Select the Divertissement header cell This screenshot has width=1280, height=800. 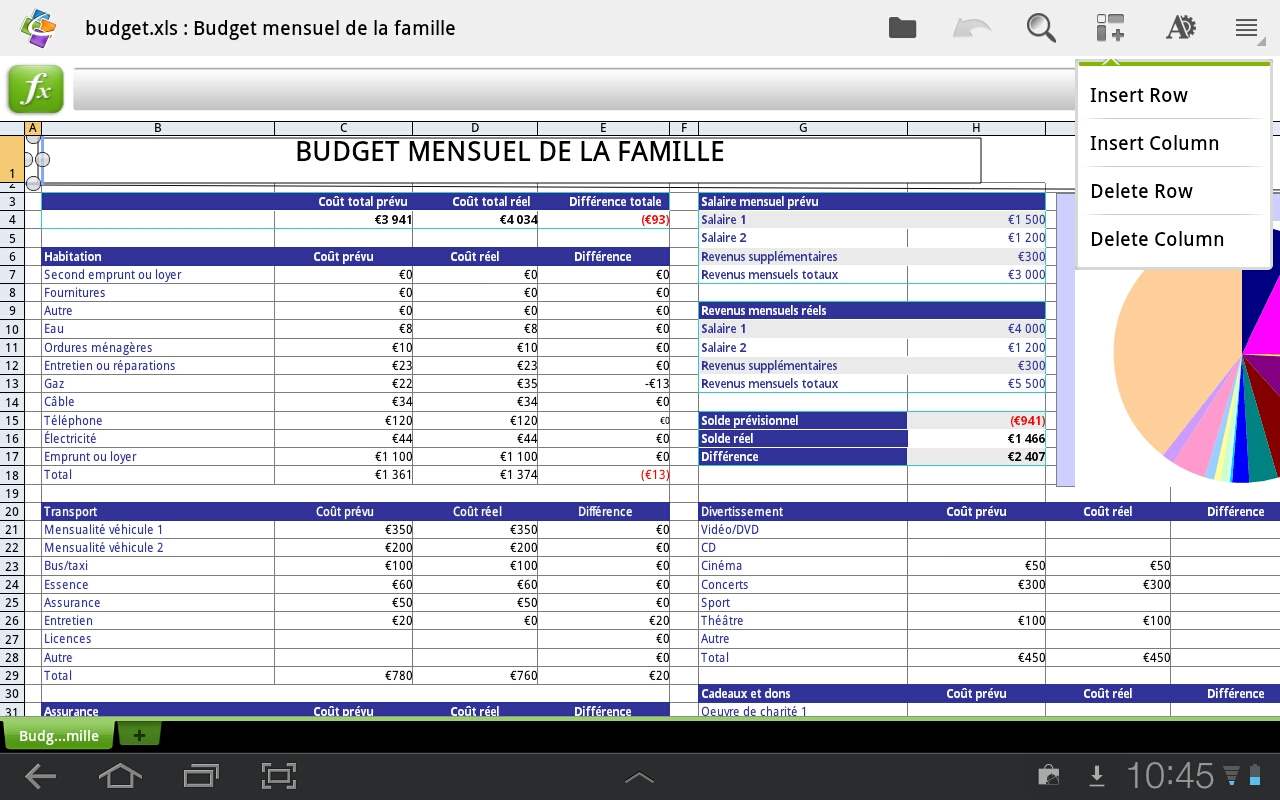click(803, 512)
